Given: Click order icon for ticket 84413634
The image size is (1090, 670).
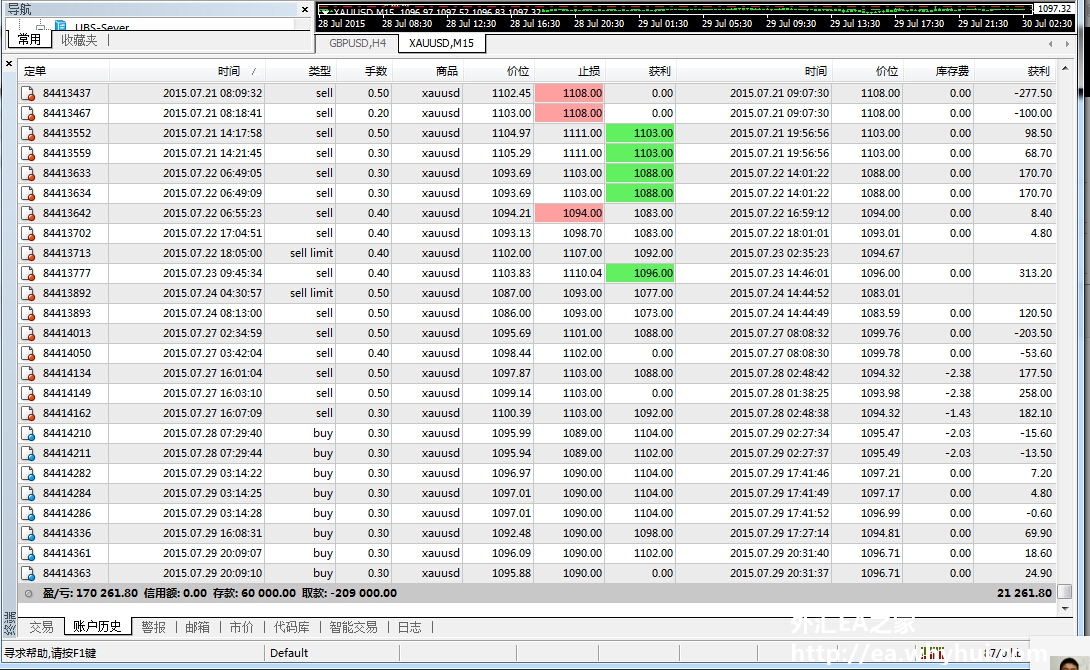Looking at the screenshot, I should point(28,193).
